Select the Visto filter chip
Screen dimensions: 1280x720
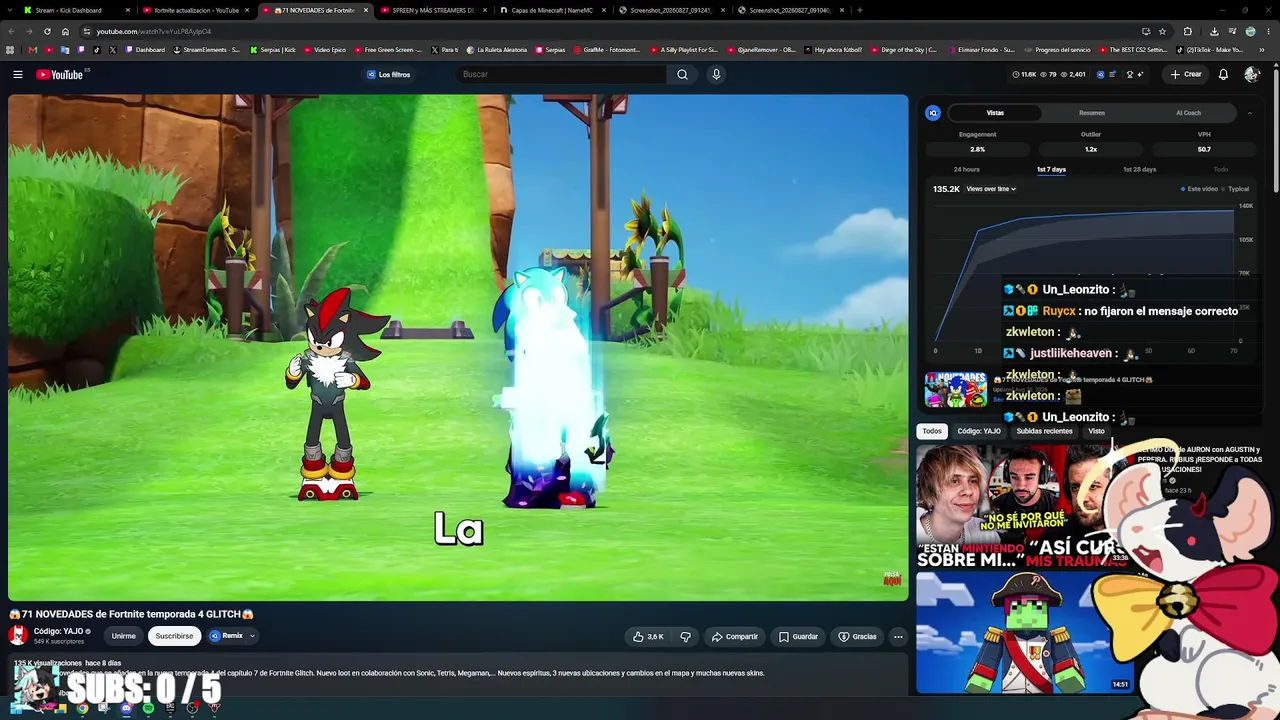1097,431
